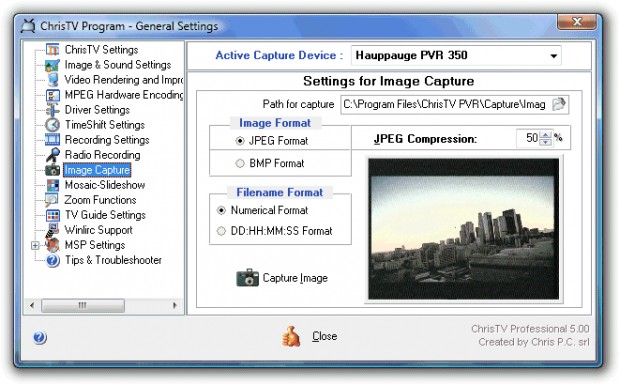This screenshot has height=385, width=620.
Task: Click the microphone icon for Radio Recording
Action: tap(52, 155)
